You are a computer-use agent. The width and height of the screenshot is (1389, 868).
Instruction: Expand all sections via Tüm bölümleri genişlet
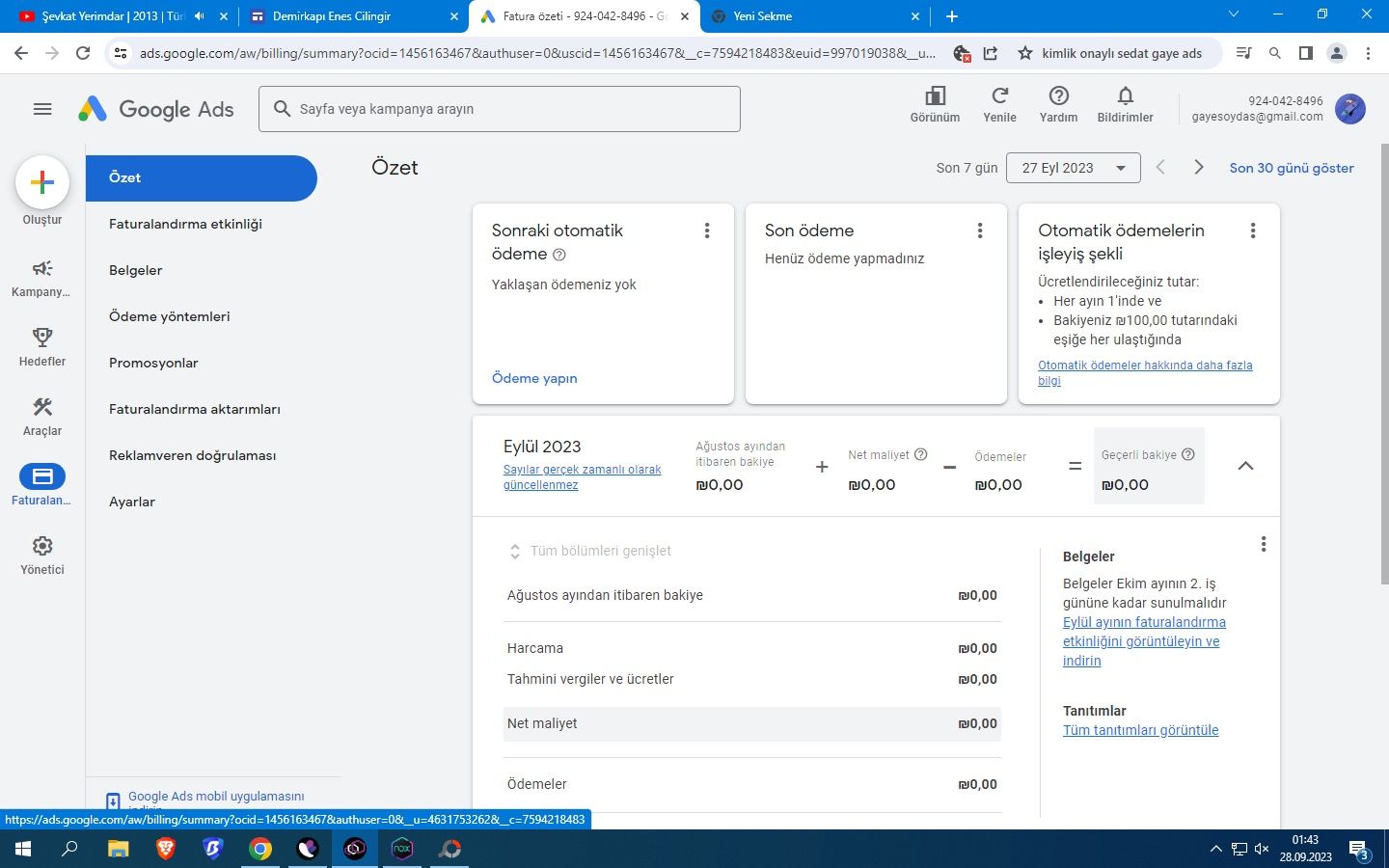pyautogui.click(x=589, y=551)
